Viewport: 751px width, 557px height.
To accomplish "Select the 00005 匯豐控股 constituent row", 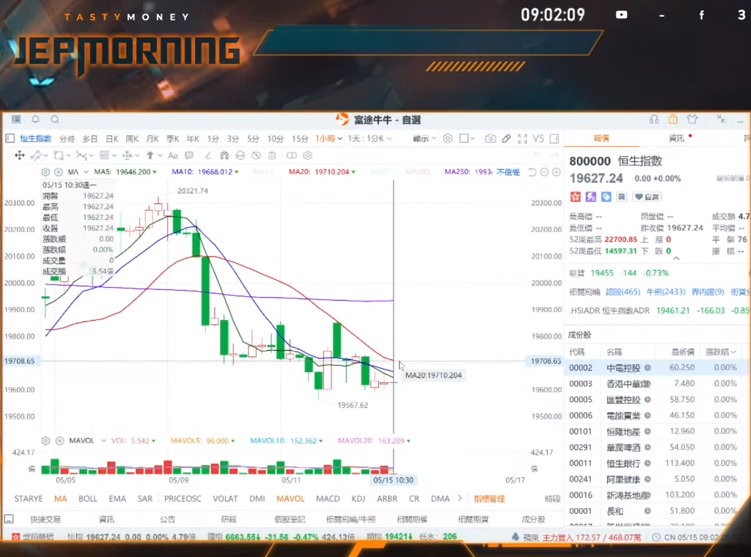I will (656, 399).
